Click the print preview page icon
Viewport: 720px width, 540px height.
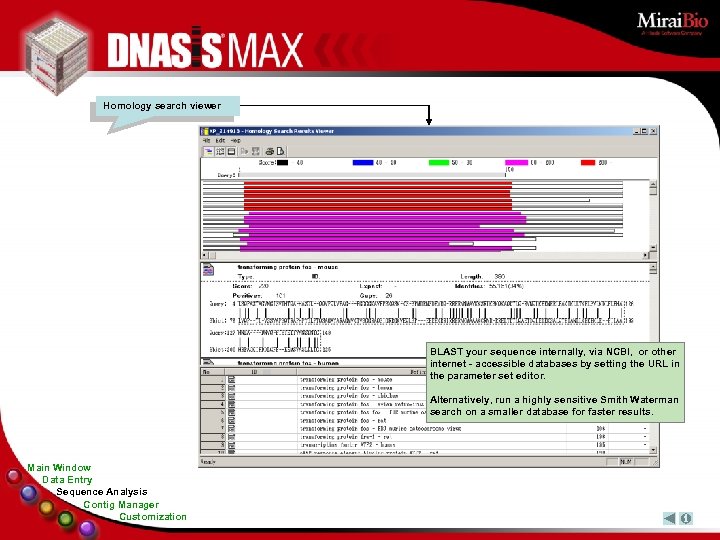click(x=281, y=151)
